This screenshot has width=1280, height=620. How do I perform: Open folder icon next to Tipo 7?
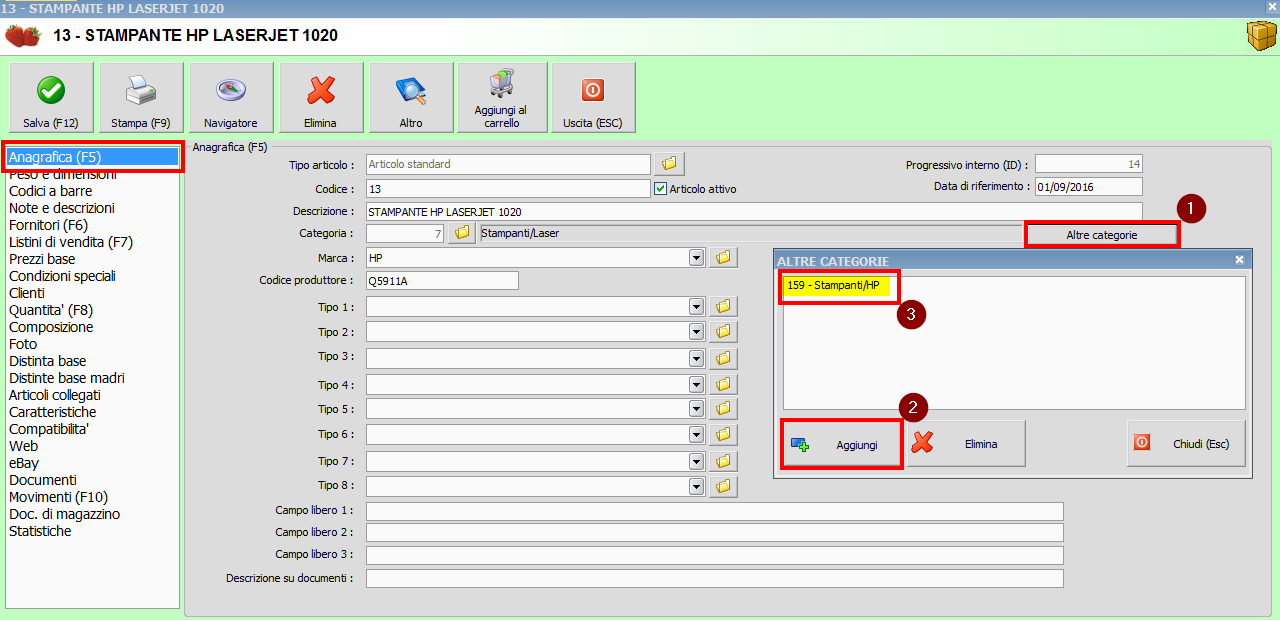coord(723,461)
